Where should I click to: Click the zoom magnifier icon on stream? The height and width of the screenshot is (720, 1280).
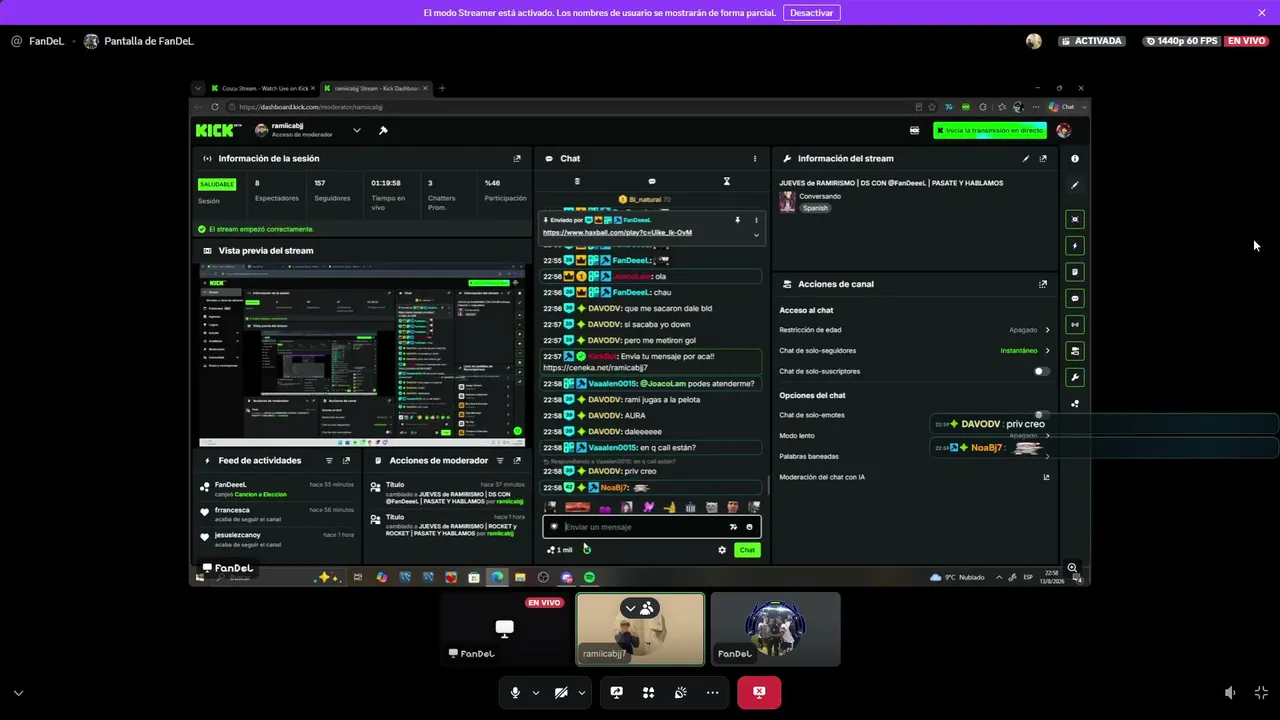[x=1072, y=568]
